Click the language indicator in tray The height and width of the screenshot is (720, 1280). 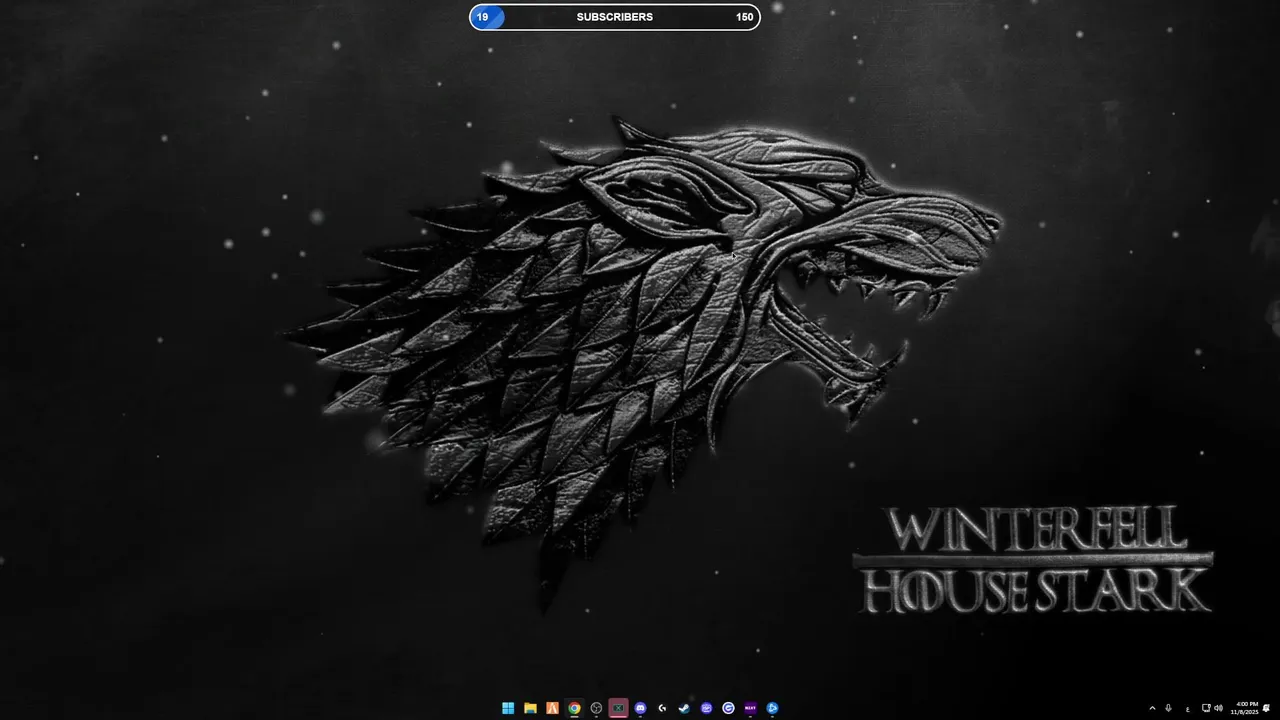(1188, 709)
